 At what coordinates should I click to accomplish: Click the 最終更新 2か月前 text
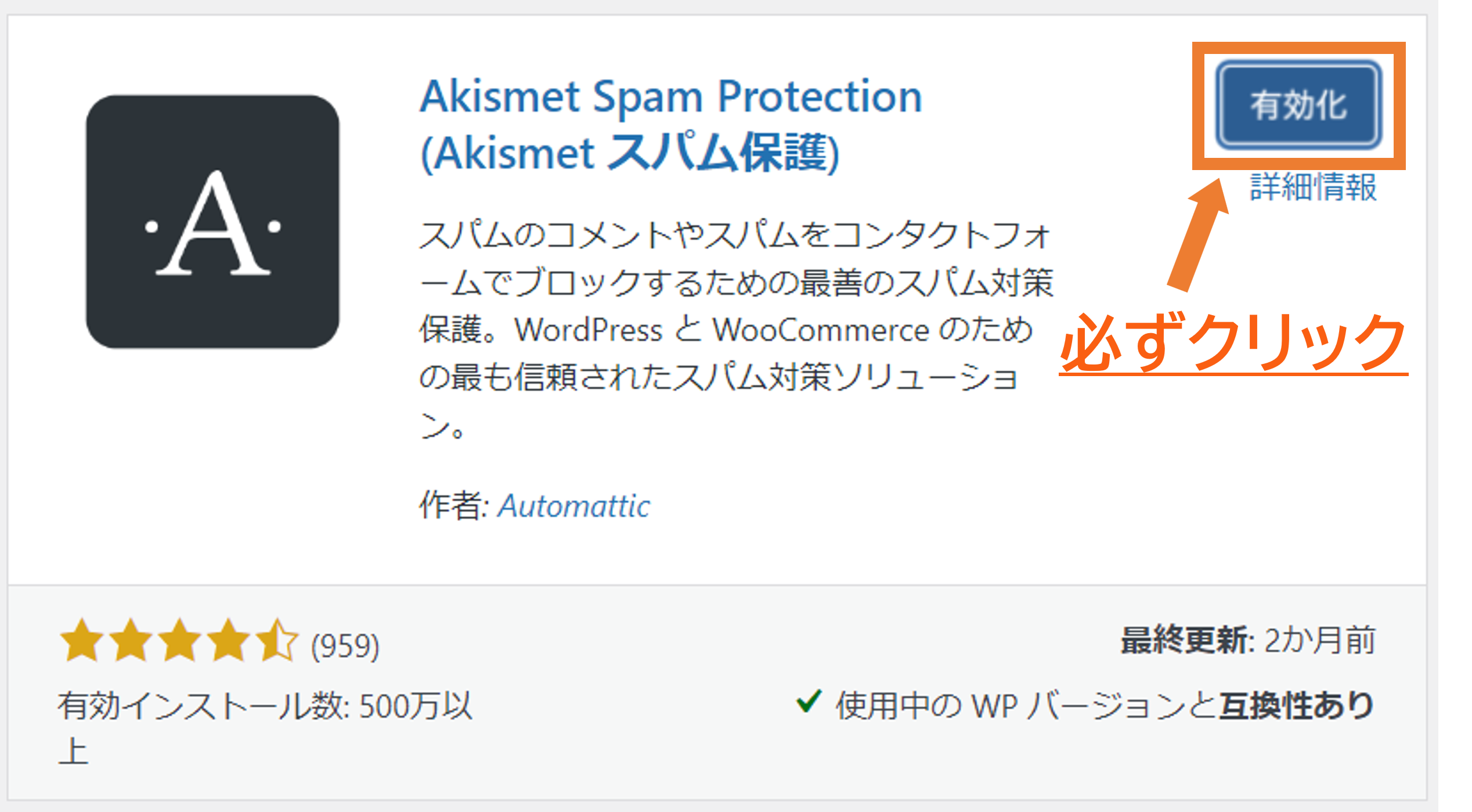tap(1248, 641)
